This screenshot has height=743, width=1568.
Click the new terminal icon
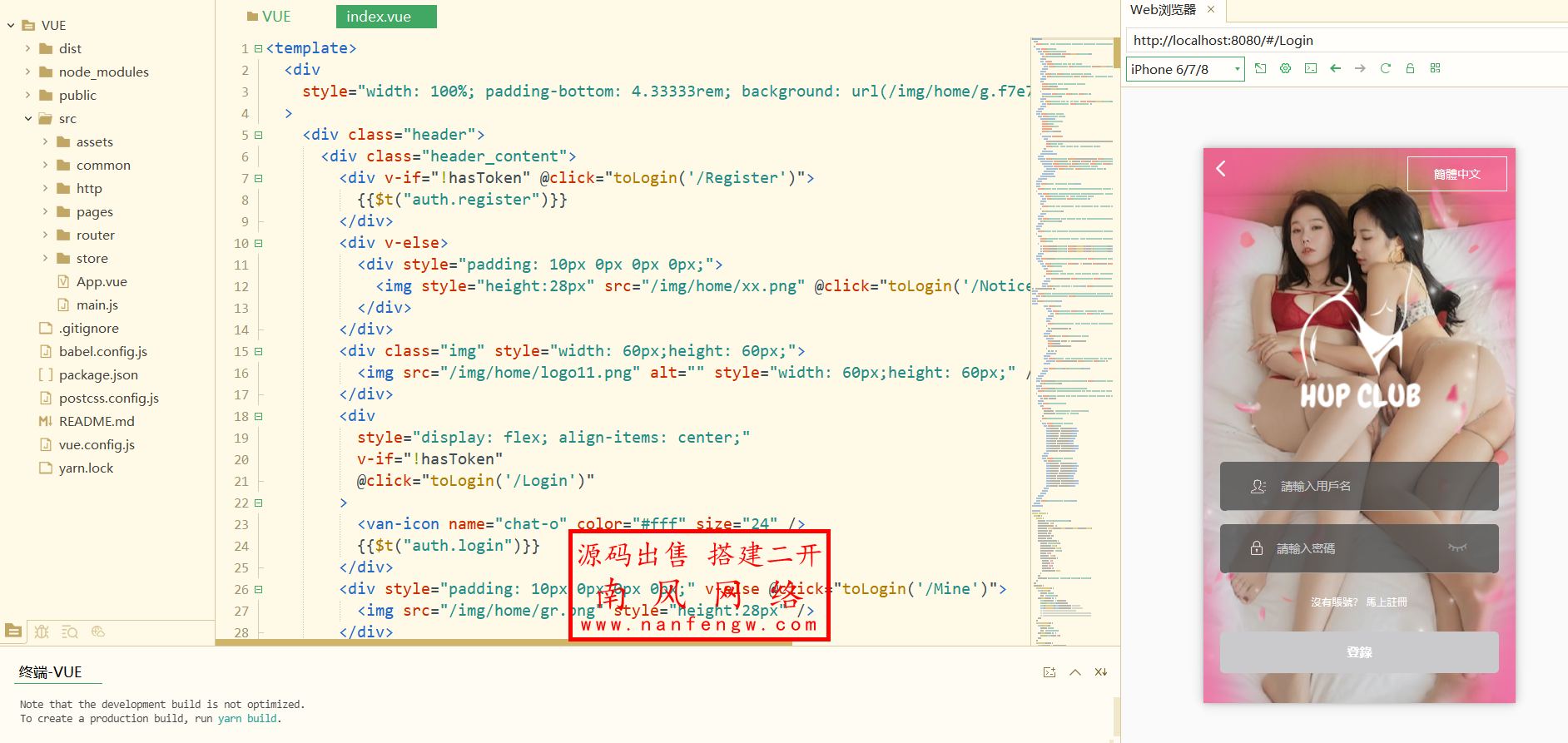click(1049, 672)
